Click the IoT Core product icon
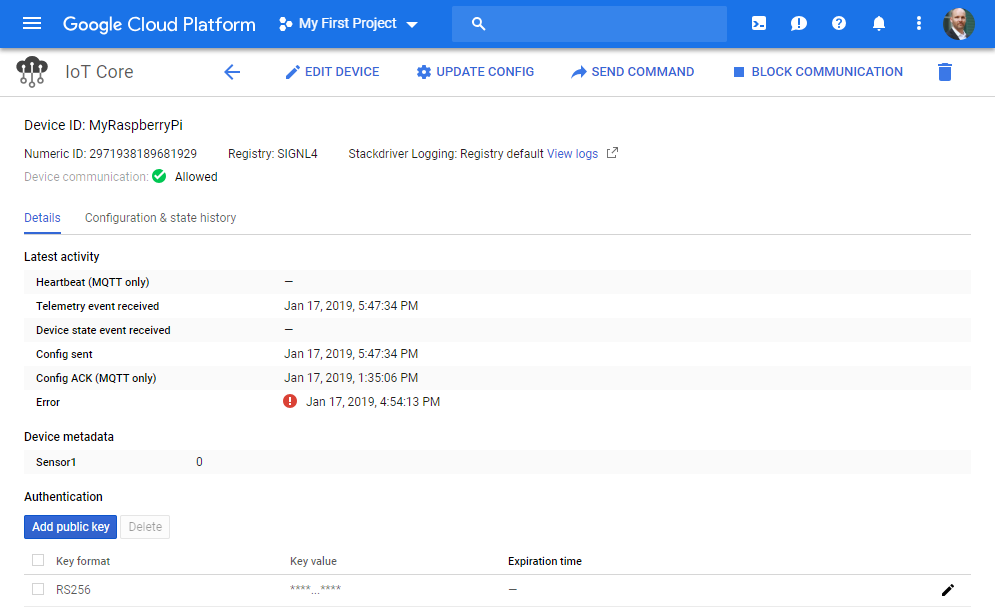The width and height of the screenshot is (995, 612). click(x=32, y=72)
